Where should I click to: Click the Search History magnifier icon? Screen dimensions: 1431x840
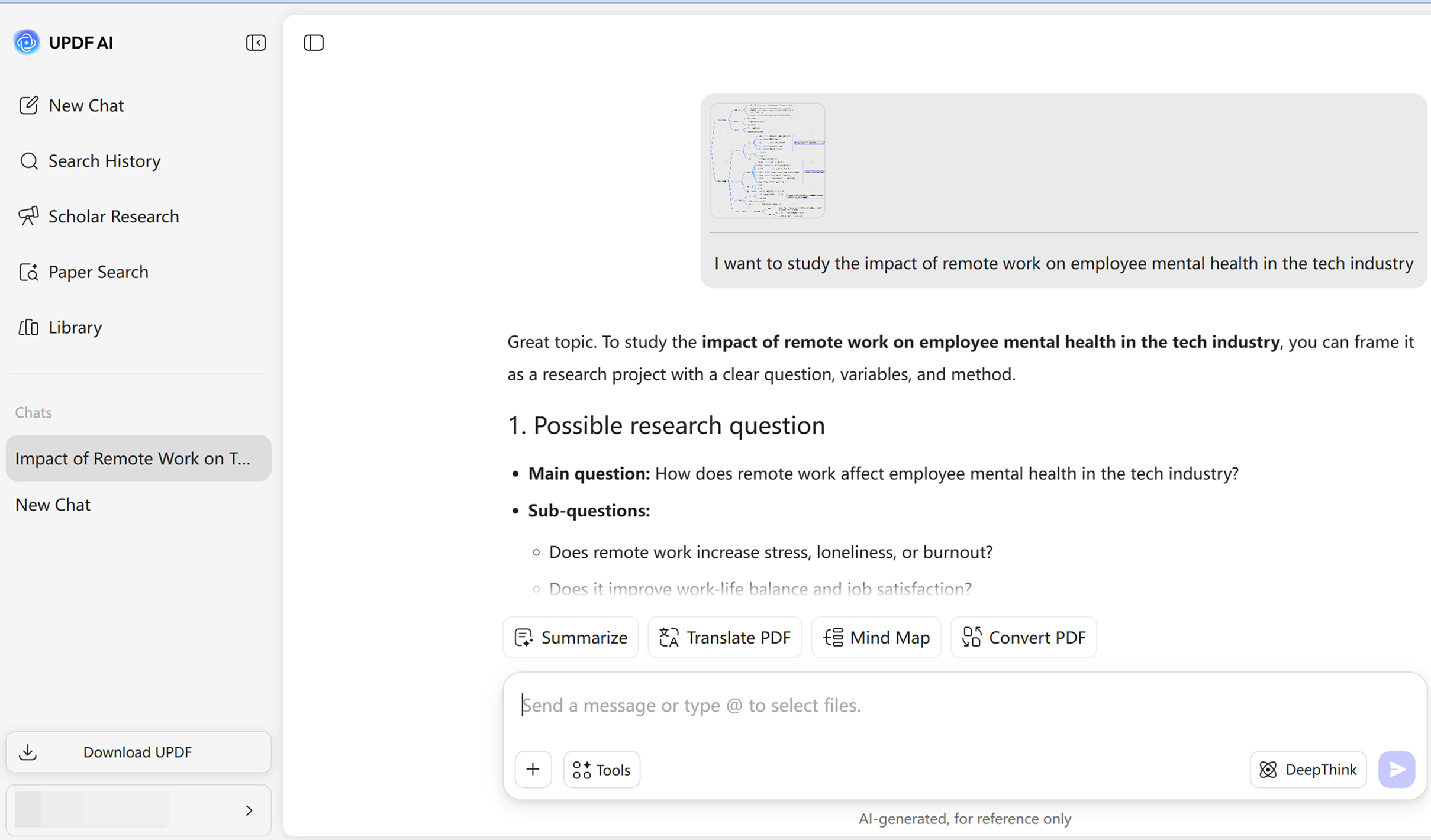click(28, 161)
